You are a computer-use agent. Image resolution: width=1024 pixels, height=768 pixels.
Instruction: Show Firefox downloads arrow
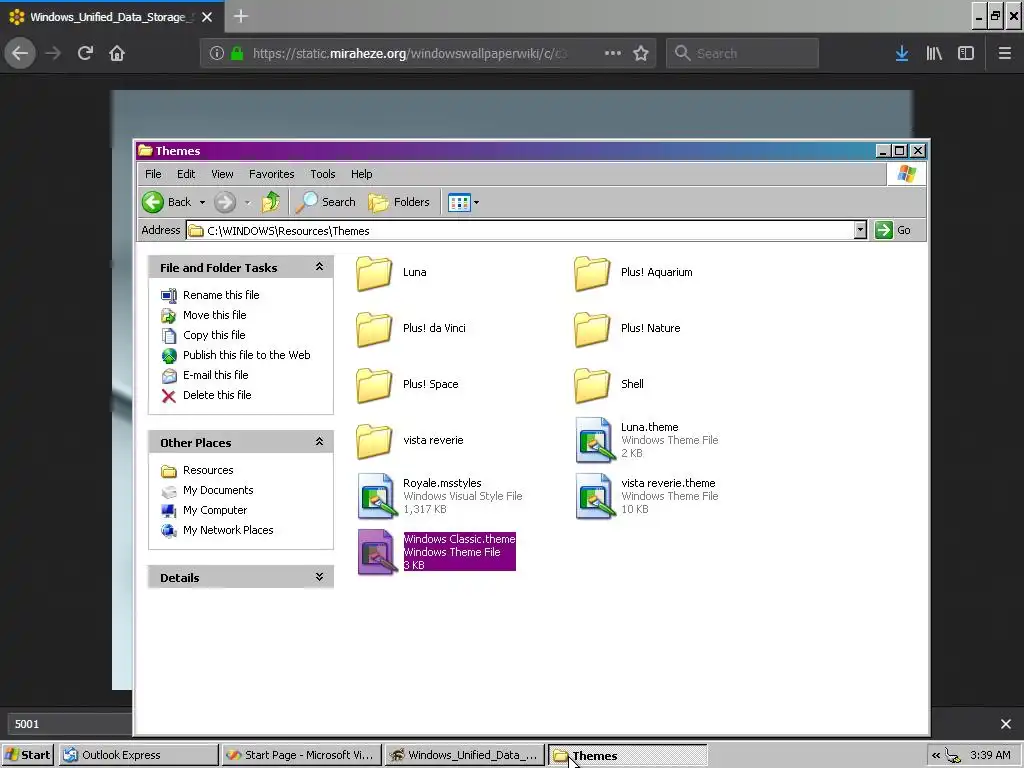click(x=902, y=53)
